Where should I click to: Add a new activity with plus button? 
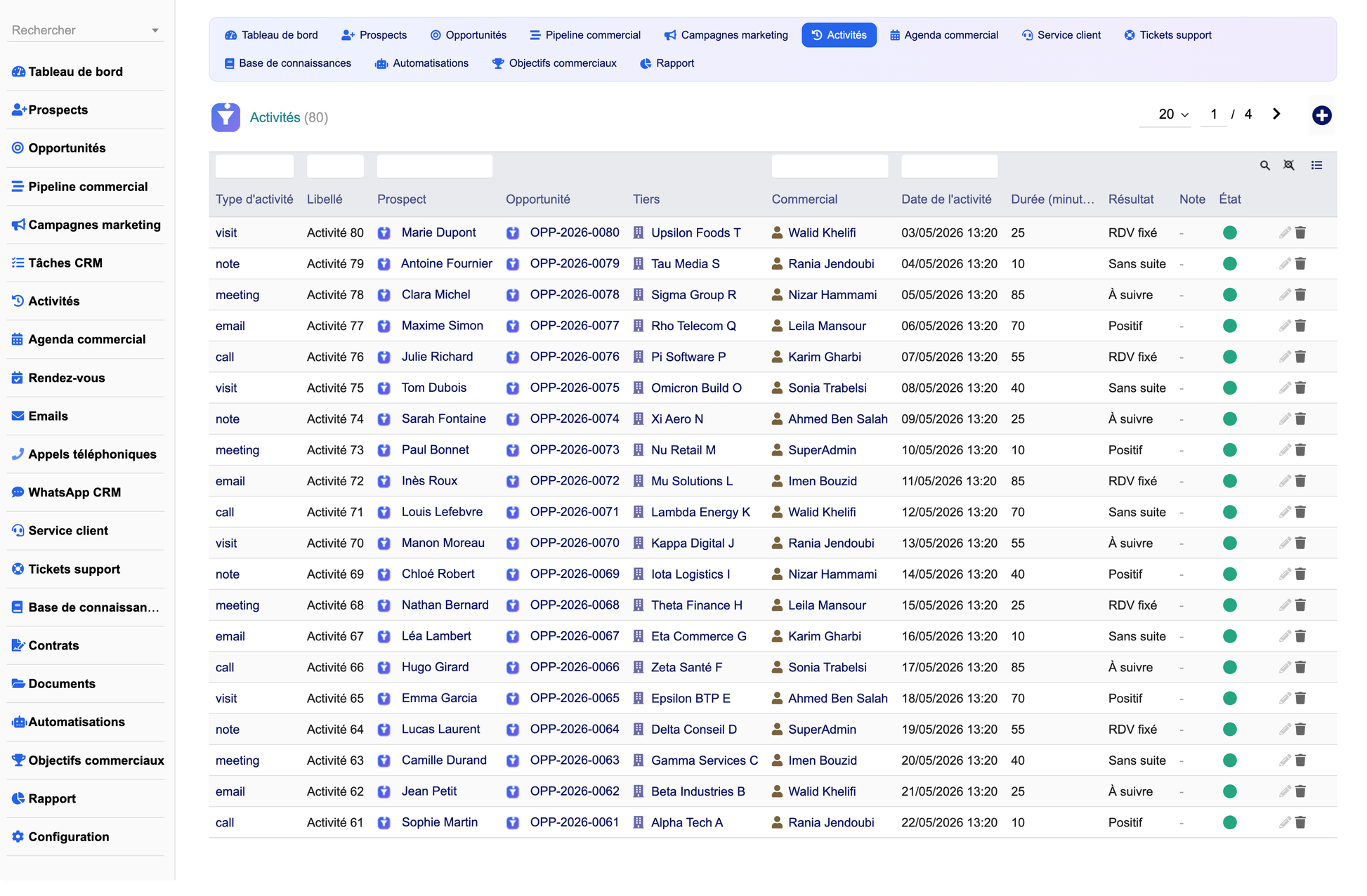[x=1321, y=115]
